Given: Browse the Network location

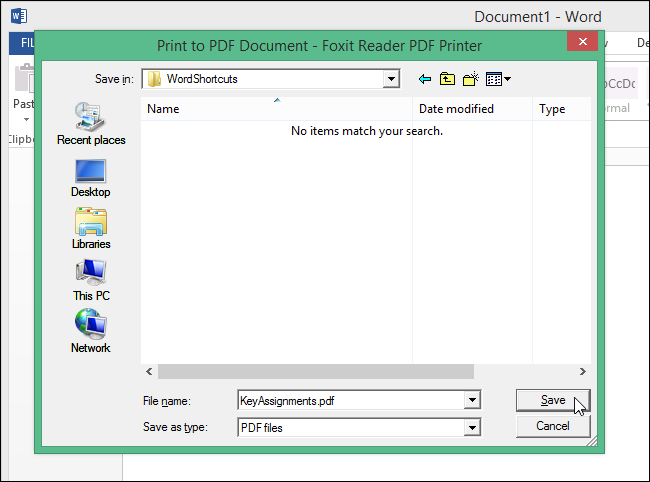Looking at the screenshot, I should [x=91, y=331].
